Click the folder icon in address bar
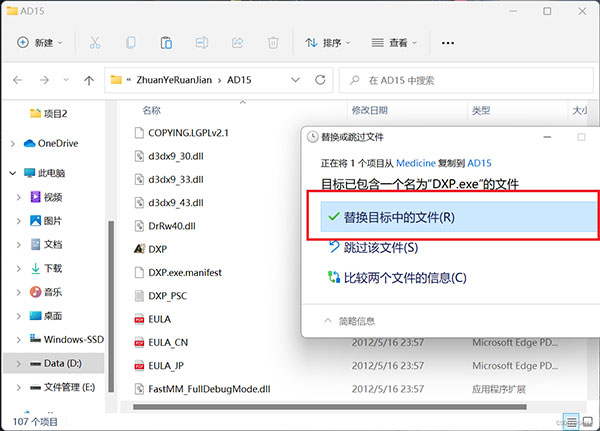600x431 pixels. 116,80
